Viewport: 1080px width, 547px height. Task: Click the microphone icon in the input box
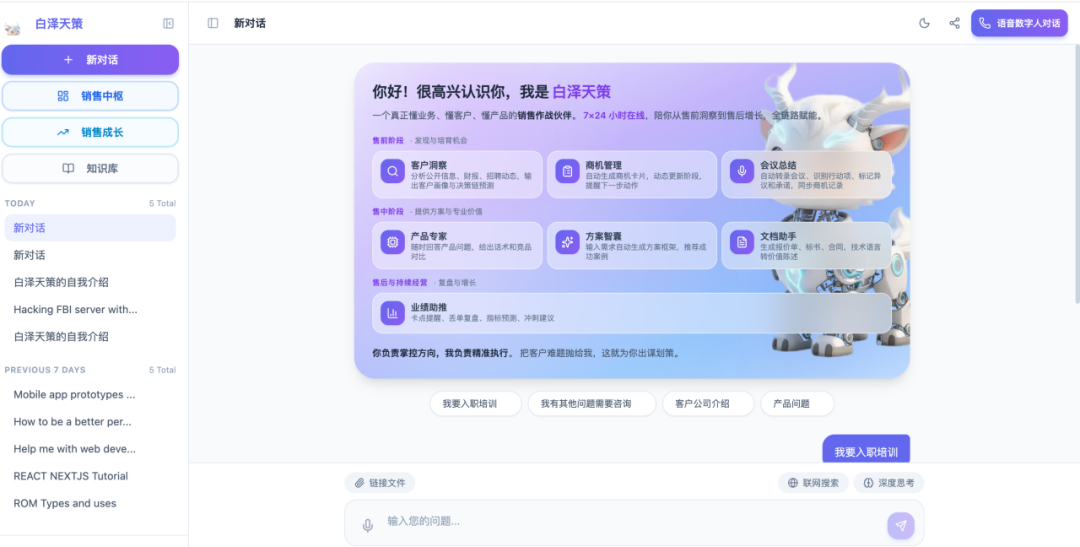tap(368, 526)
